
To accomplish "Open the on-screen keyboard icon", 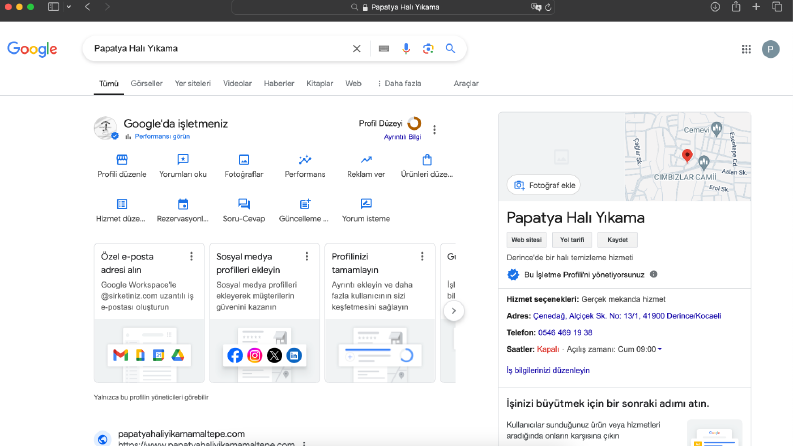I will 384,49.
